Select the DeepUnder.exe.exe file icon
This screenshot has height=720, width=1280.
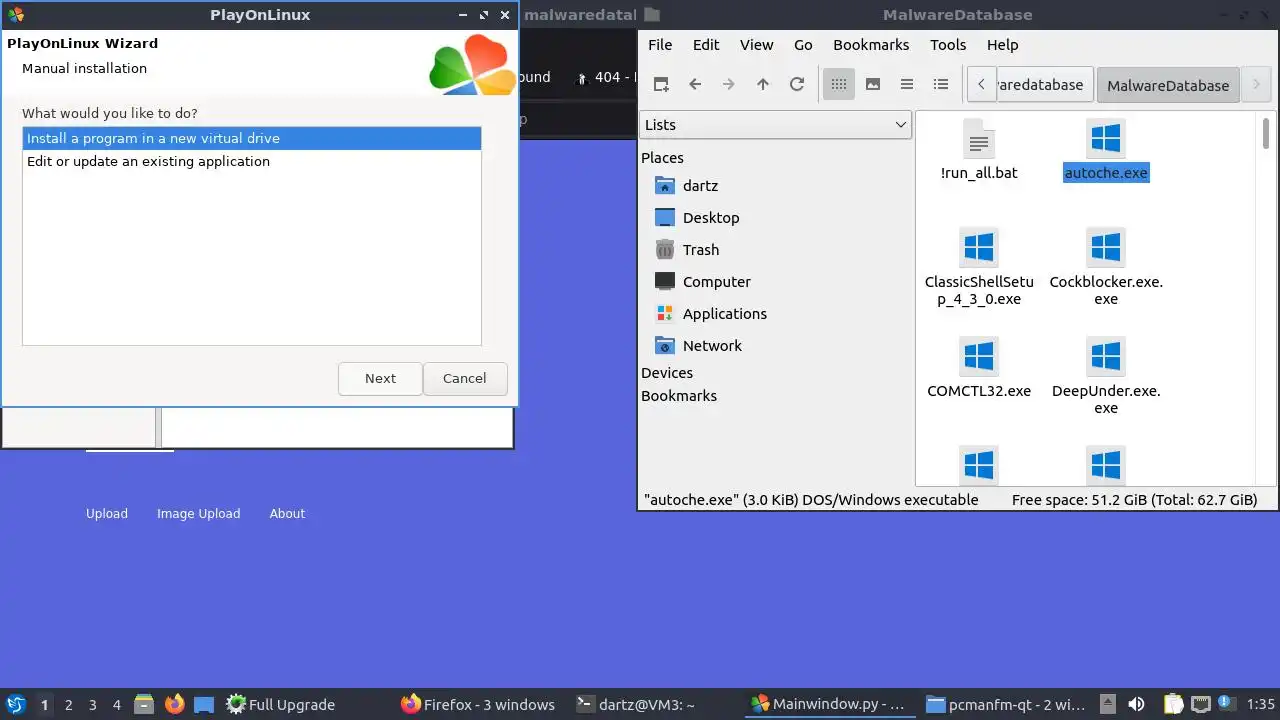(1106, 356)
